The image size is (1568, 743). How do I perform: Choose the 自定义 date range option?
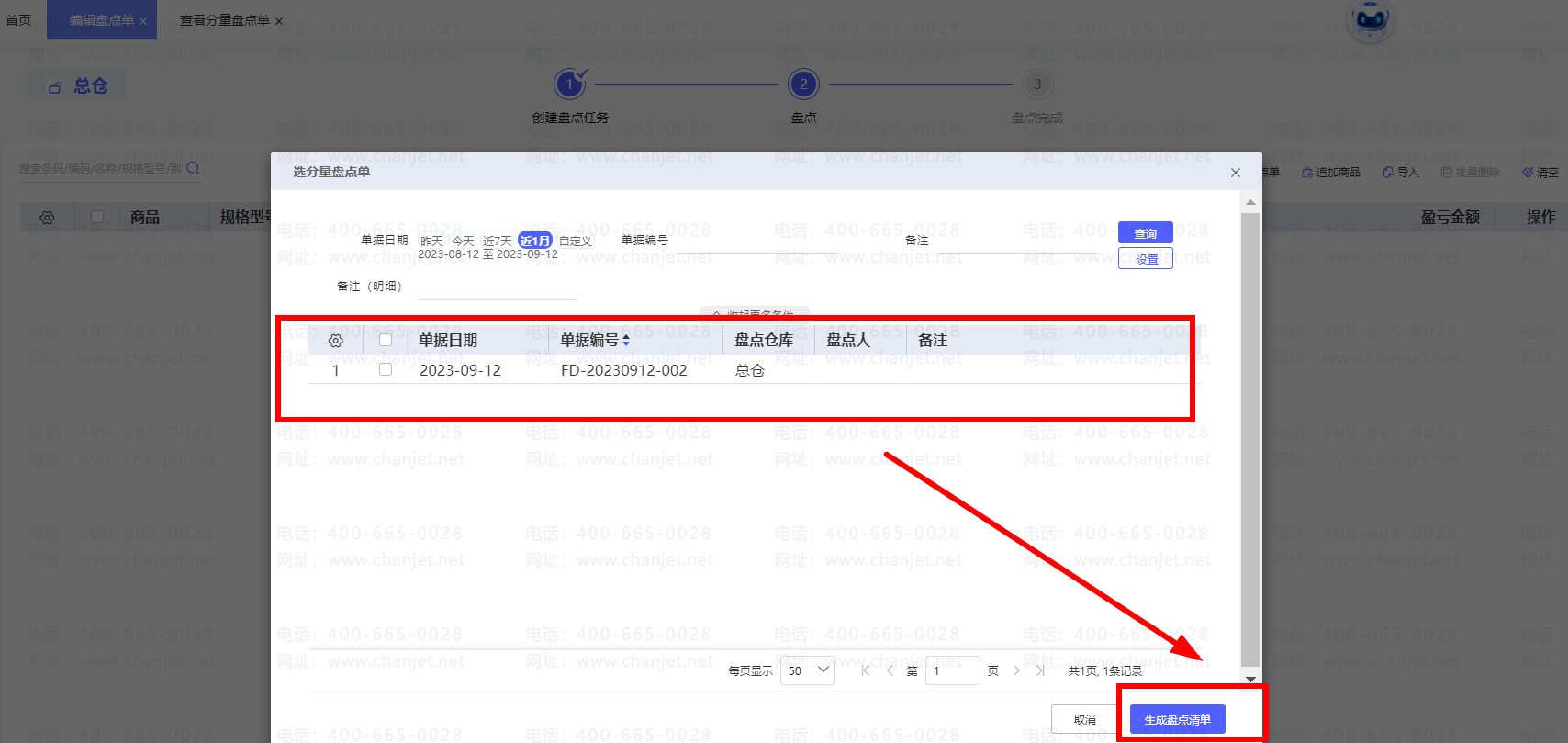click(x=576, y=241)
